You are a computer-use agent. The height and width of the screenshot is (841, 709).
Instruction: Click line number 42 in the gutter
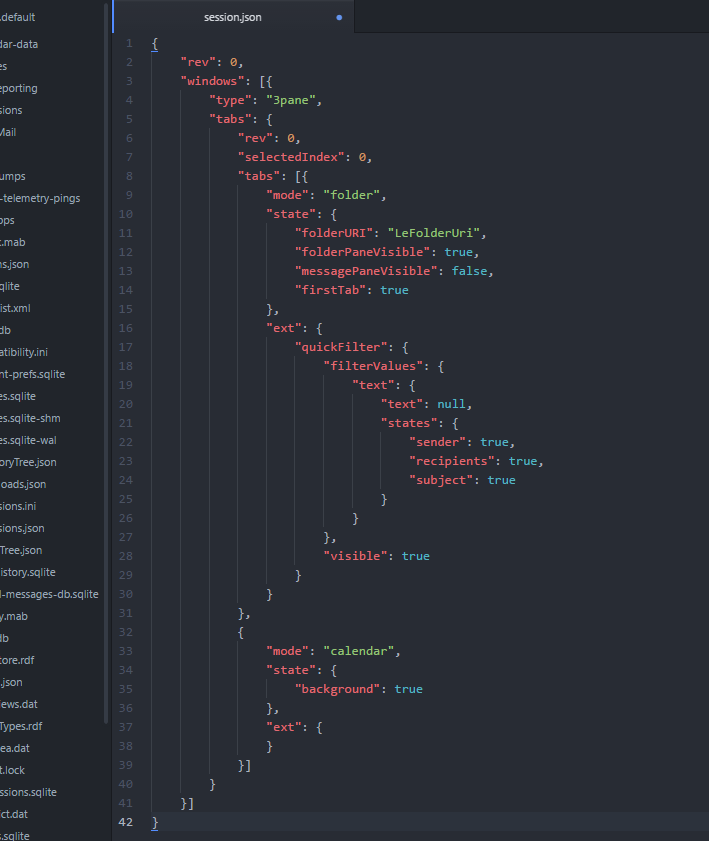click(x=125, y=822)
